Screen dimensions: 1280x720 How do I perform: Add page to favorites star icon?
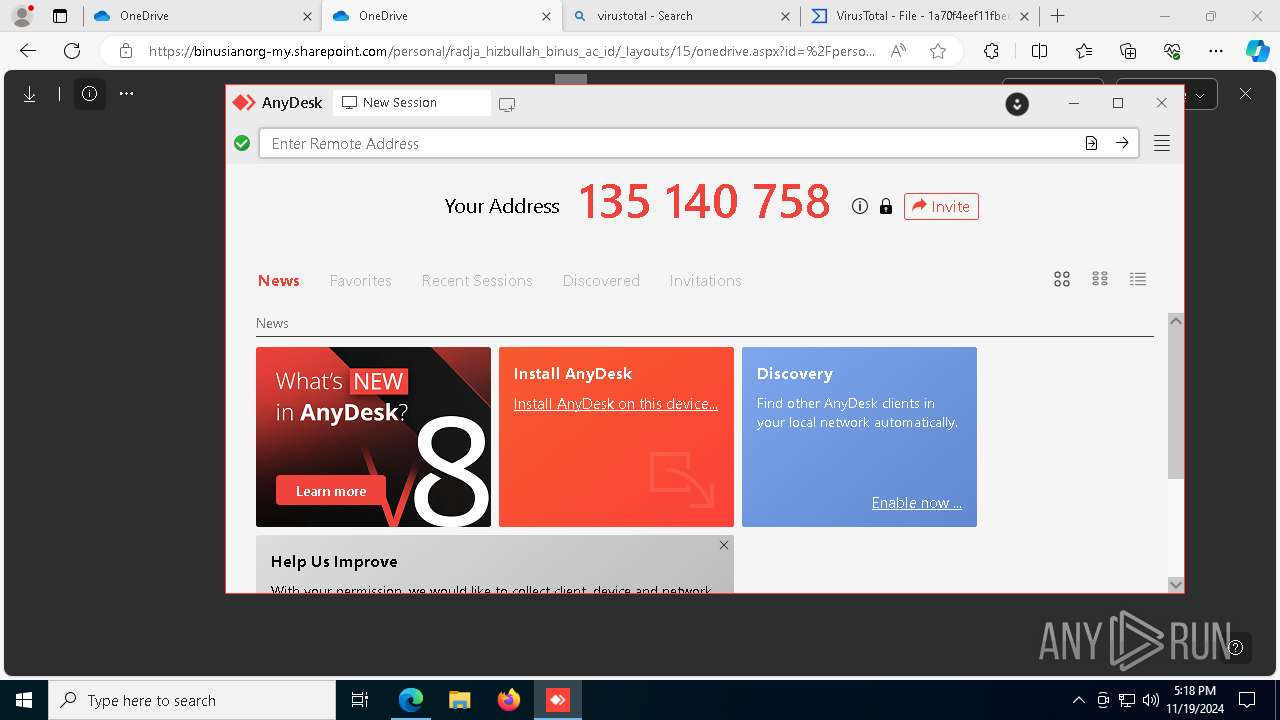[x=937, y=51]
